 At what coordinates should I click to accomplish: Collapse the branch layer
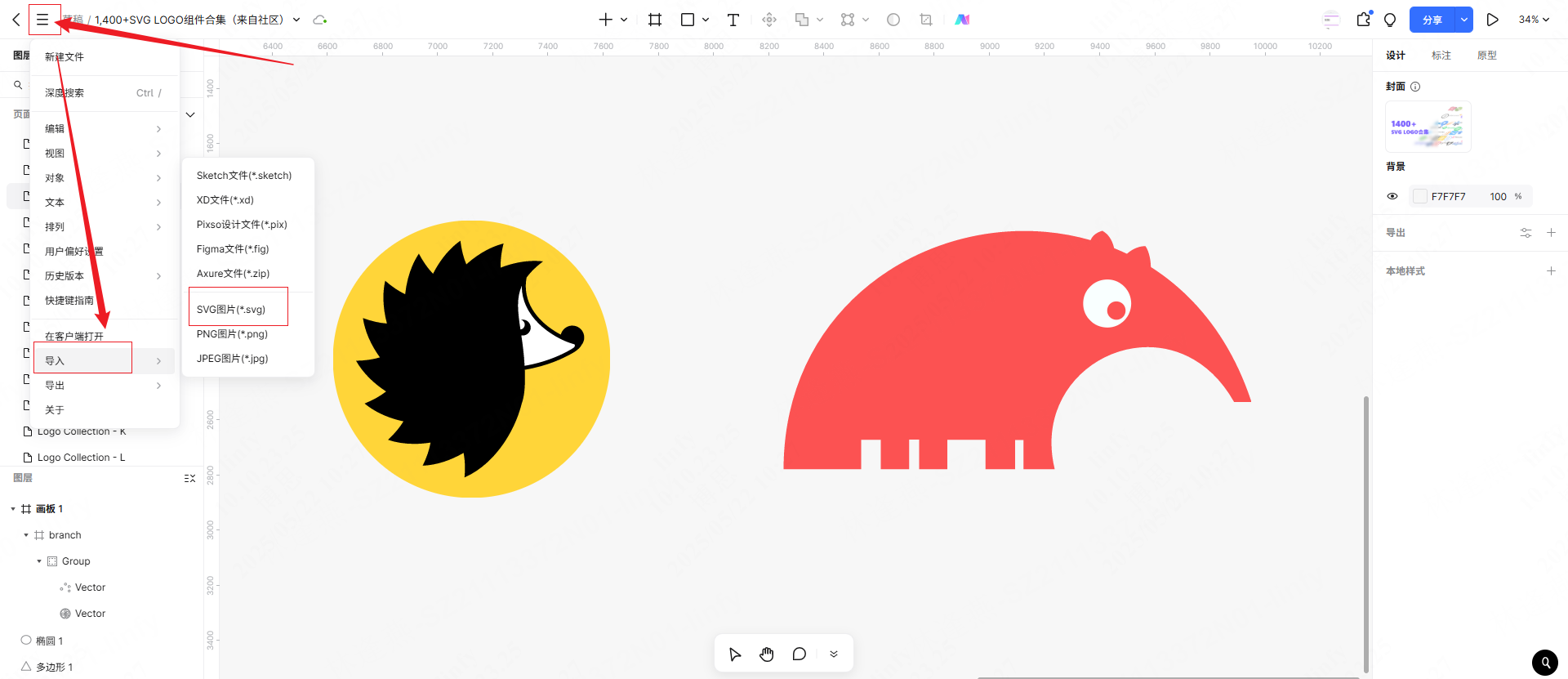point(26,535)
